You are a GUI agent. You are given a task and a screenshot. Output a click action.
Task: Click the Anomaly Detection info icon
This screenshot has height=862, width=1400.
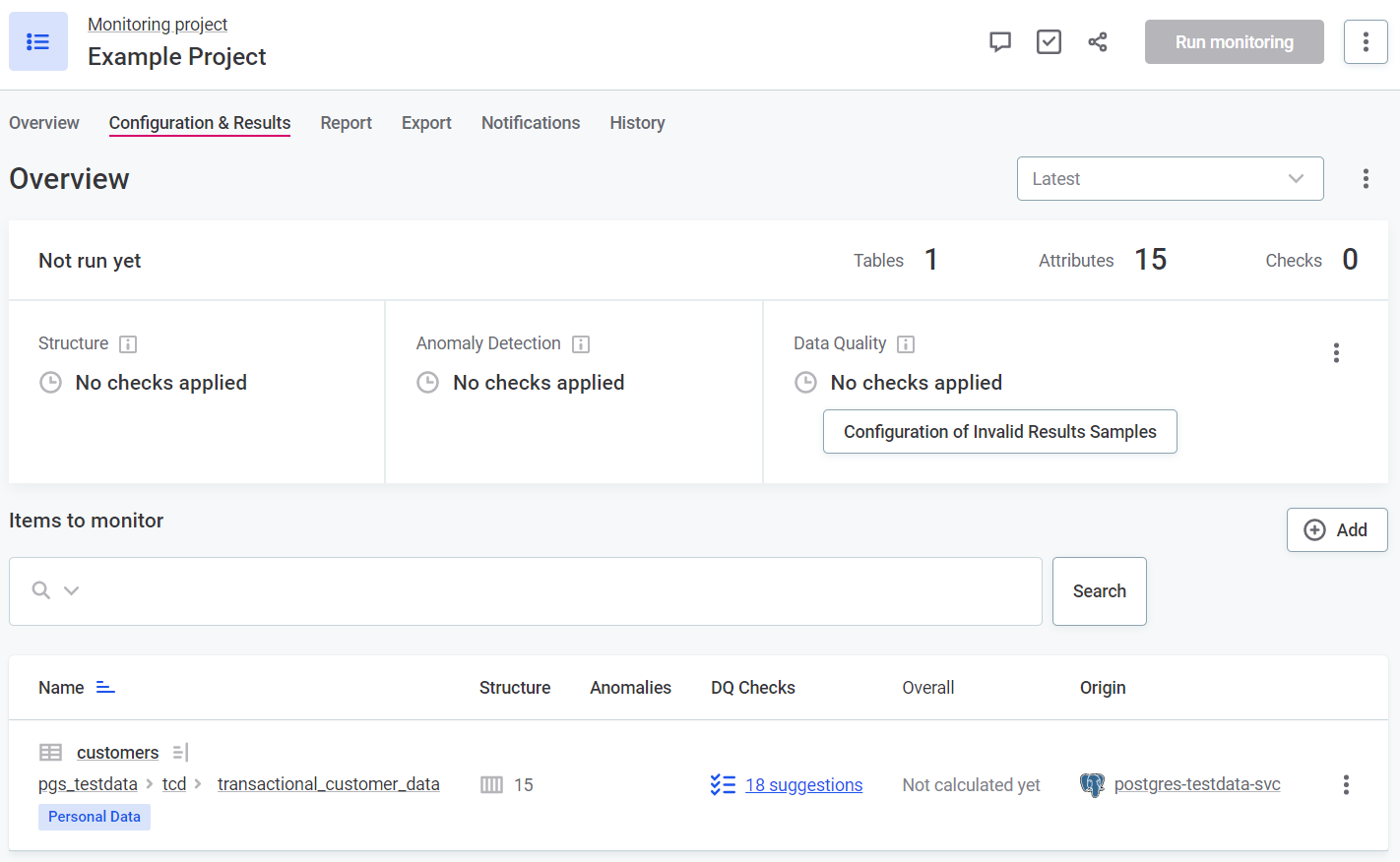click(581, 343)
